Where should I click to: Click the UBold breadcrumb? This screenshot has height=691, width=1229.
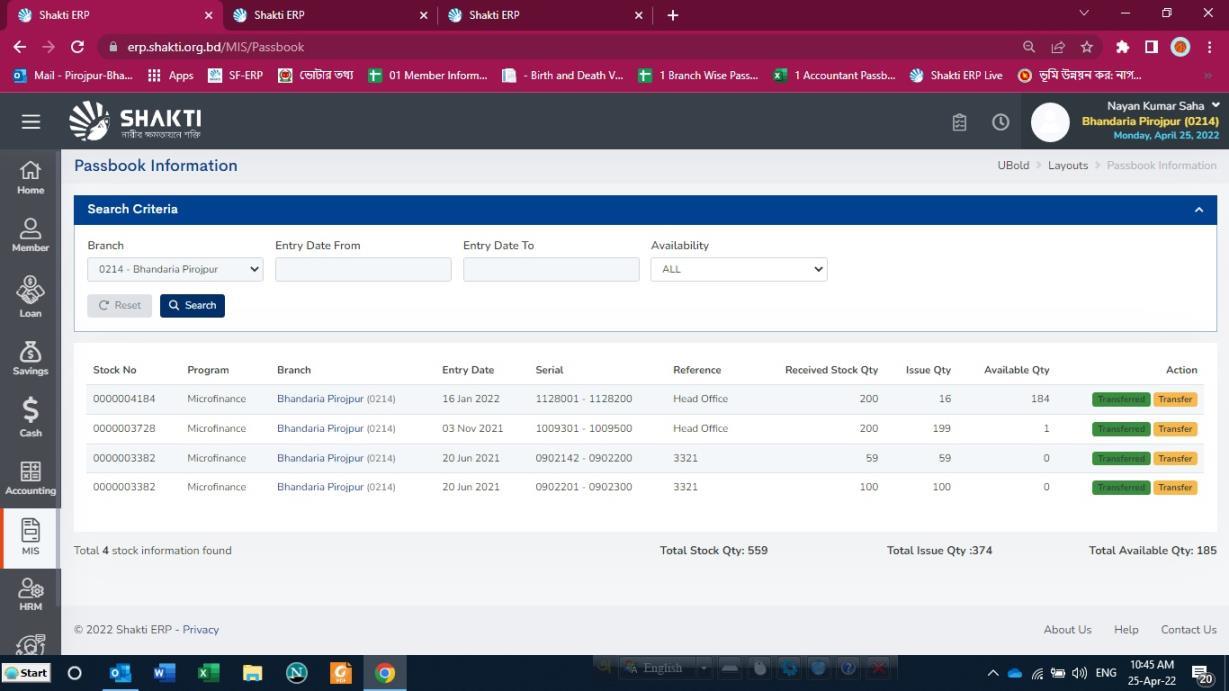click(1013, 166)
